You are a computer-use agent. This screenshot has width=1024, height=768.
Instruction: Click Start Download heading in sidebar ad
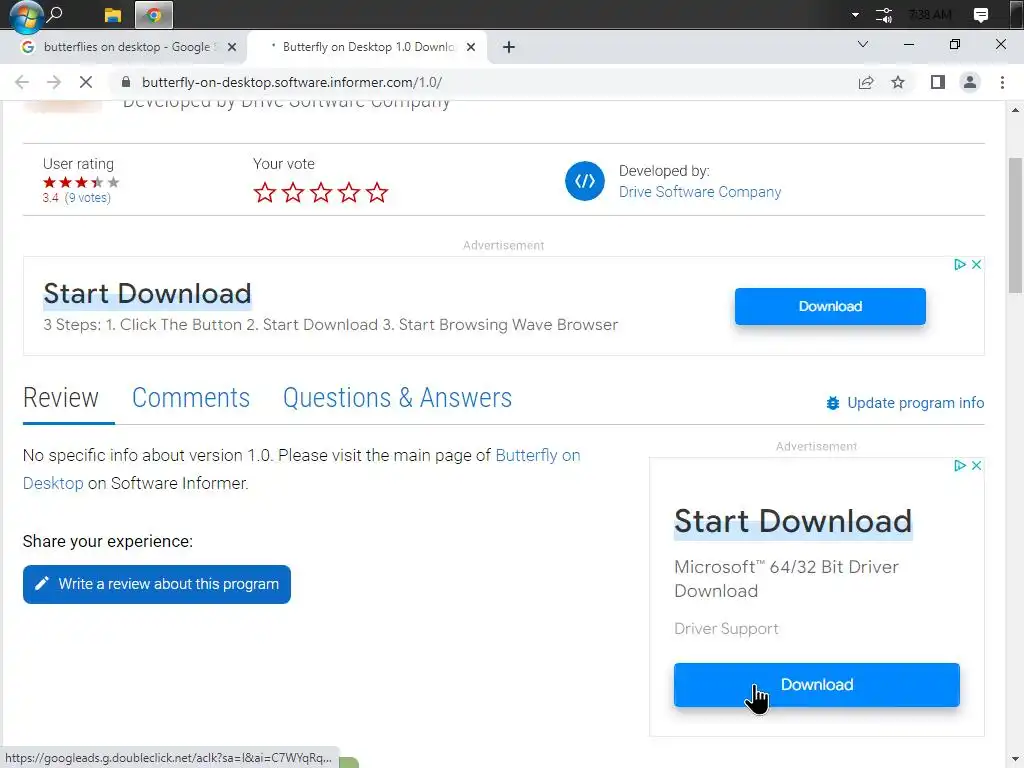click(x=793, y=521)
